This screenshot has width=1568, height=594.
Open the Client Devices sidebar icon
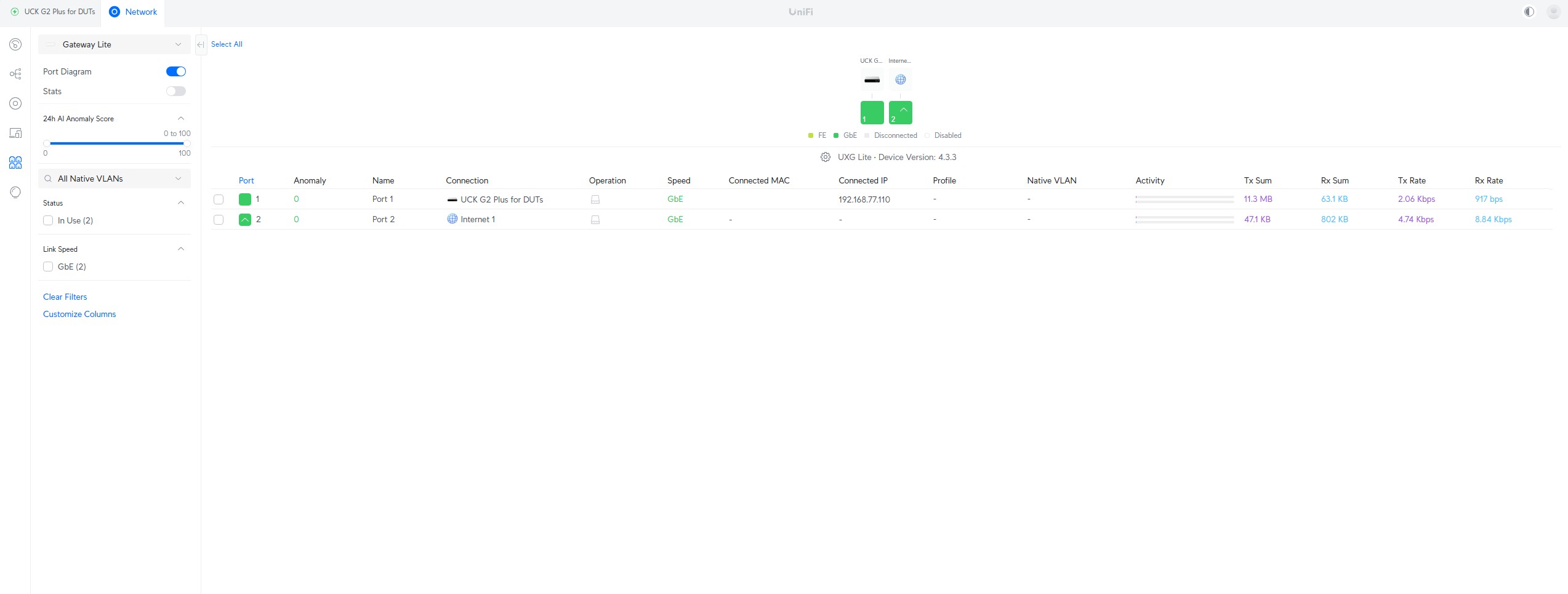click(15, 133)
